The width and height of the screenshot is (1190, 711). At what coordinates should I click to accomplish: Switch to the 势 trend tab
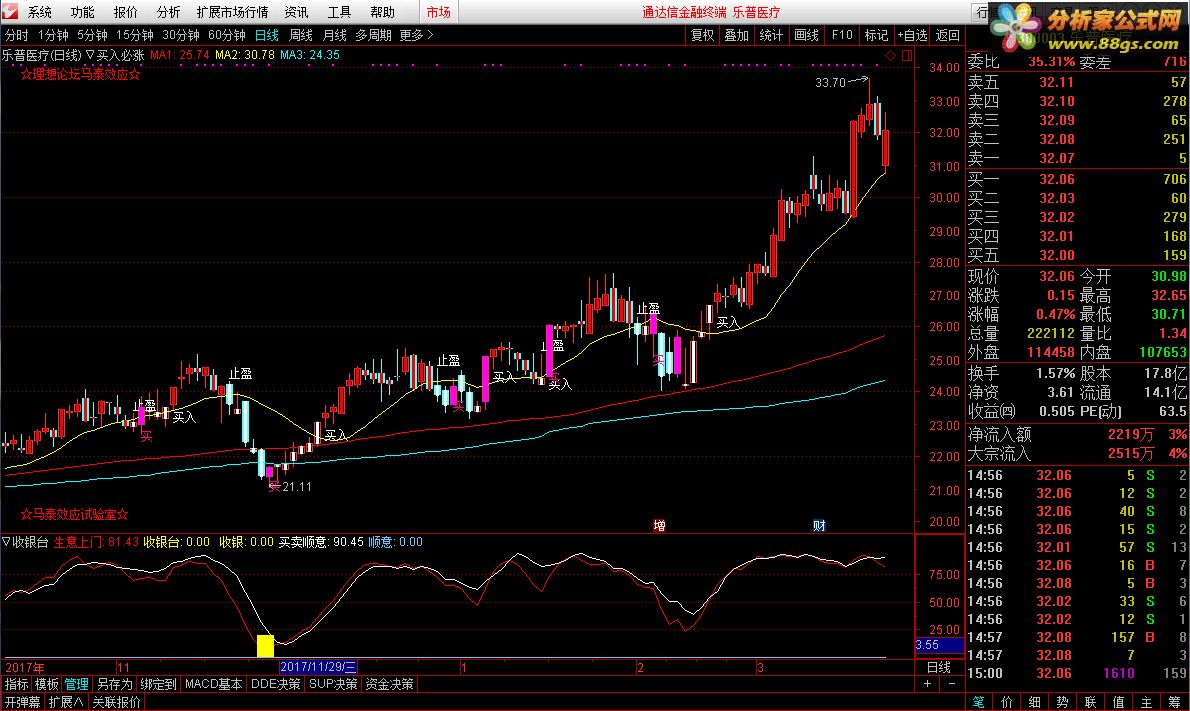pos(1062,702)
